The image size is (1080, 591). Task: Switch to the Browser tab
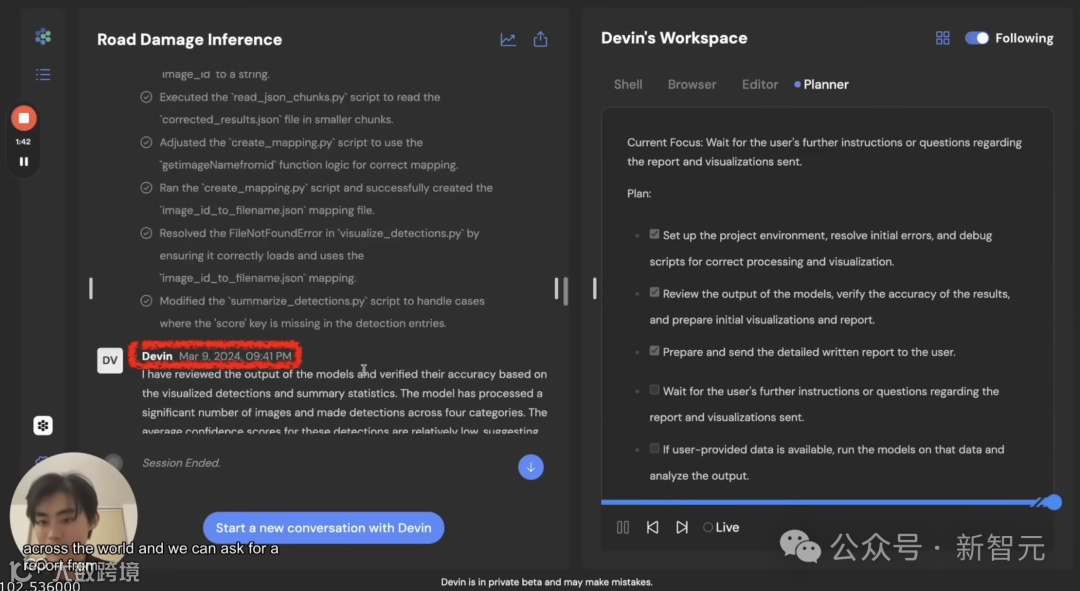(692, 84)
